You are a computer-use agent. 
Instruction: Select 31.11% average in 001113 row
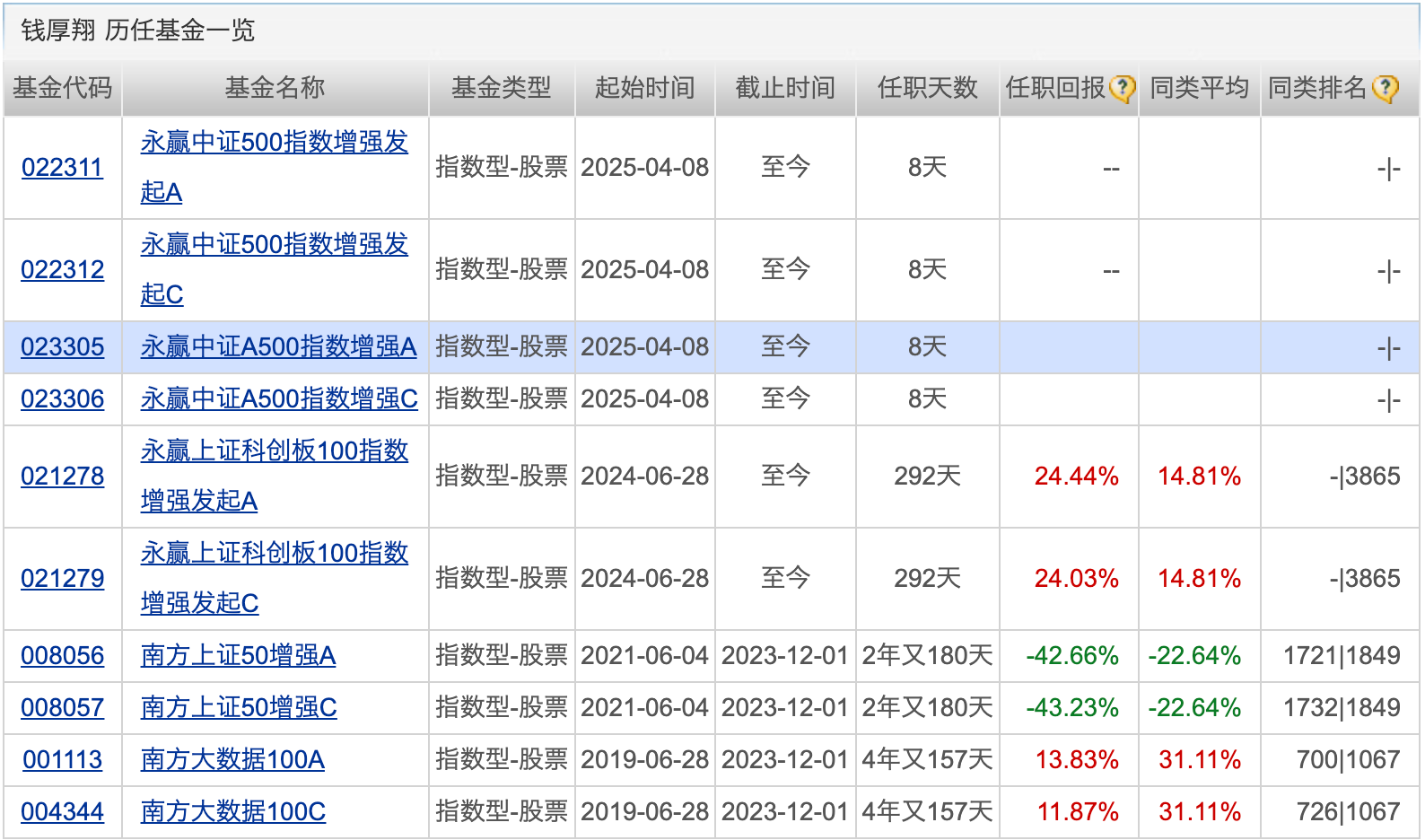(1200, 760)
